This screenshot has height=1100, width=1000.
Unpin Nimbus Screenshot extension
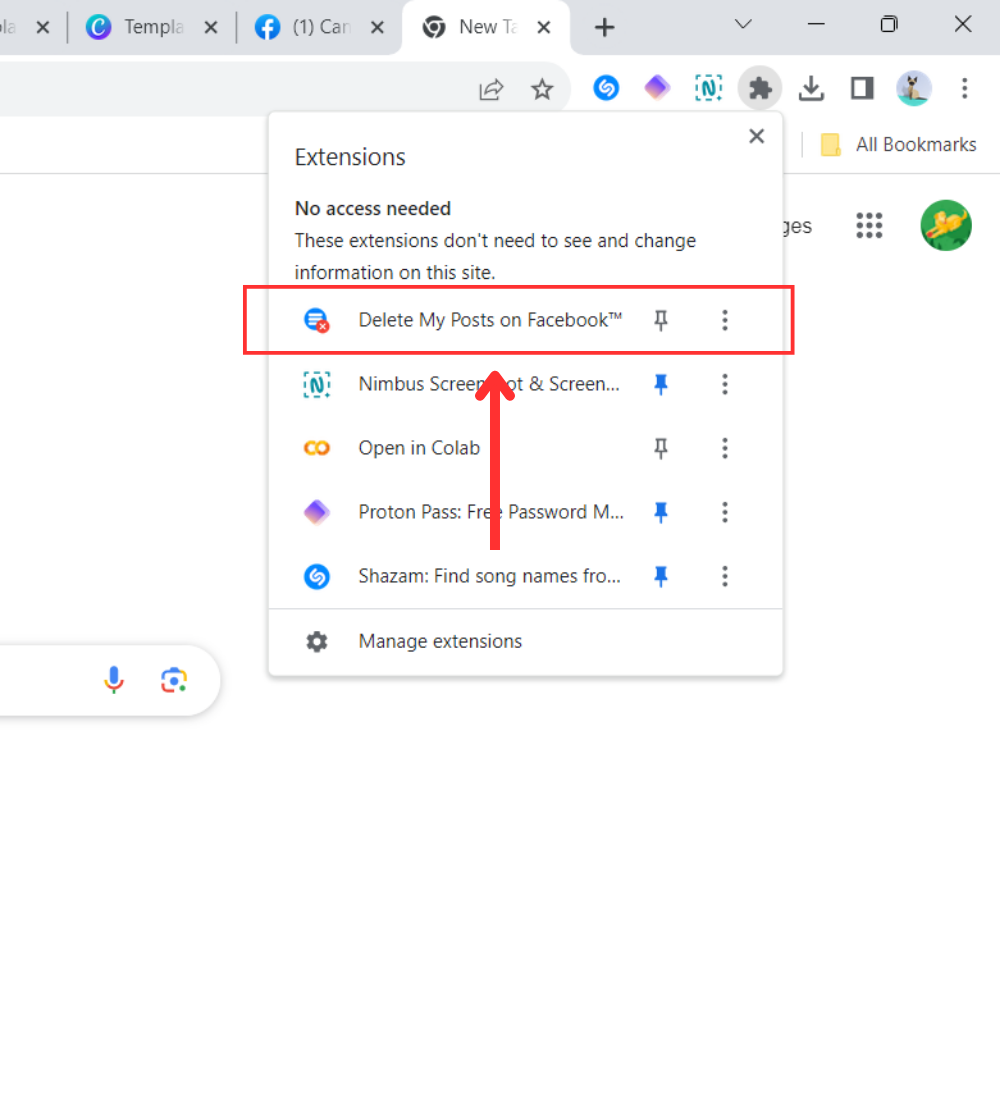tap(660, 384)
